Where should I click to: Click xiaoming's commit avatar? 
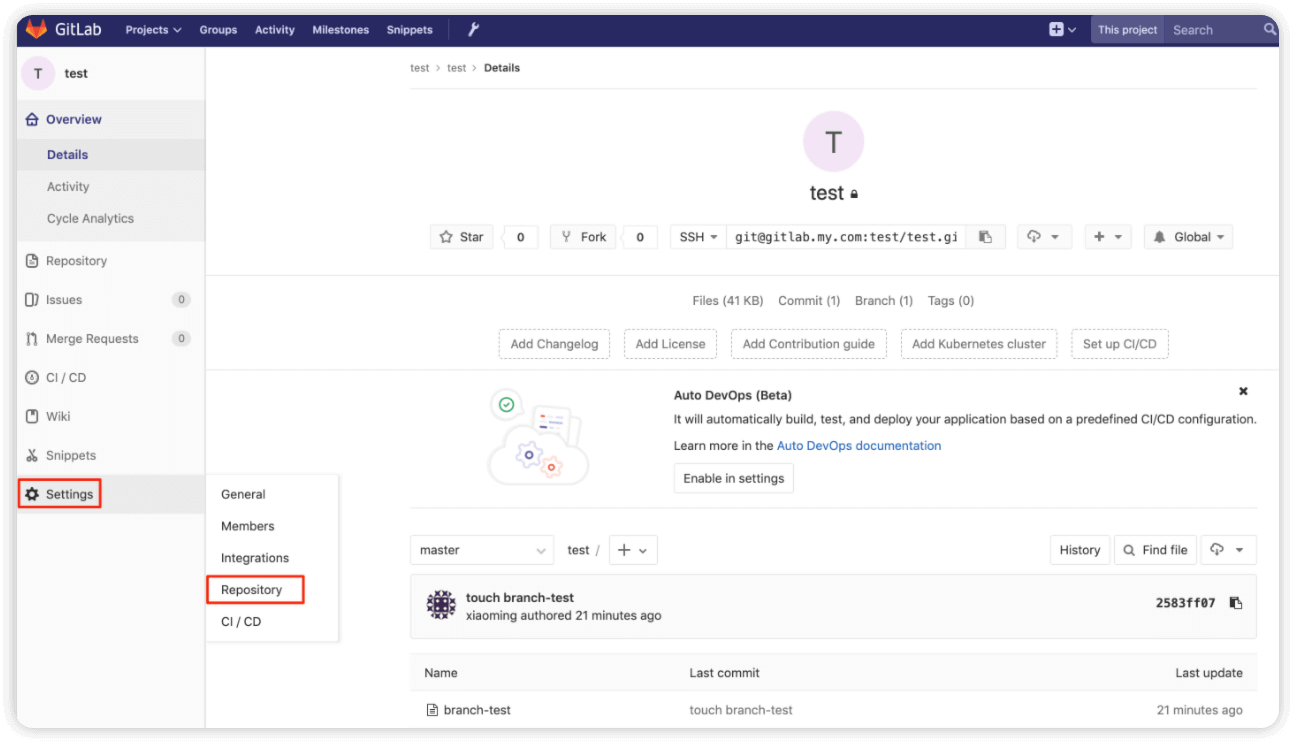coord(441,605)
